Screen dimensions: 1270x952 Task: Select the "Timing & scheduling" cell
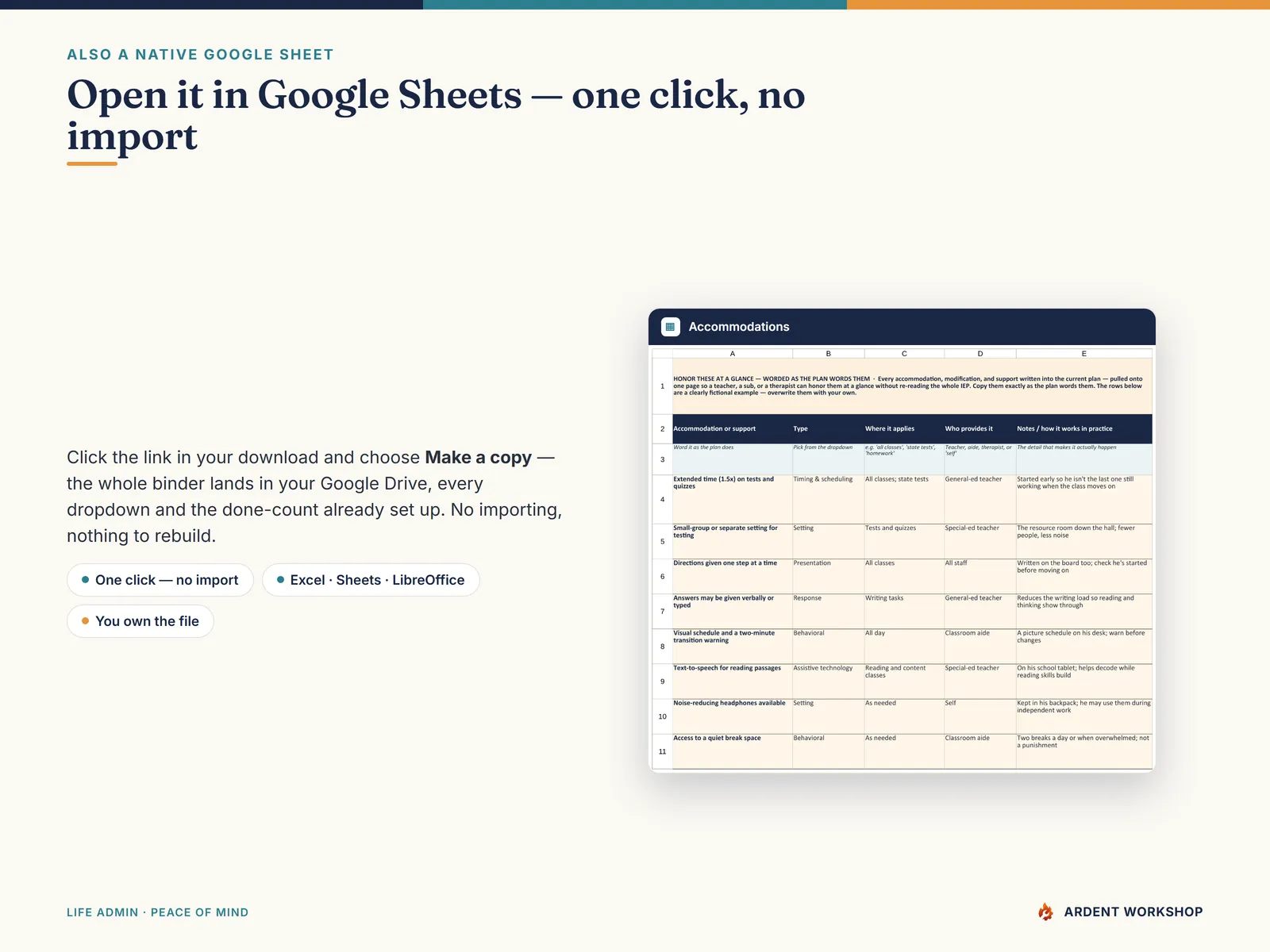pyautogui.click(x=828, y=499)
